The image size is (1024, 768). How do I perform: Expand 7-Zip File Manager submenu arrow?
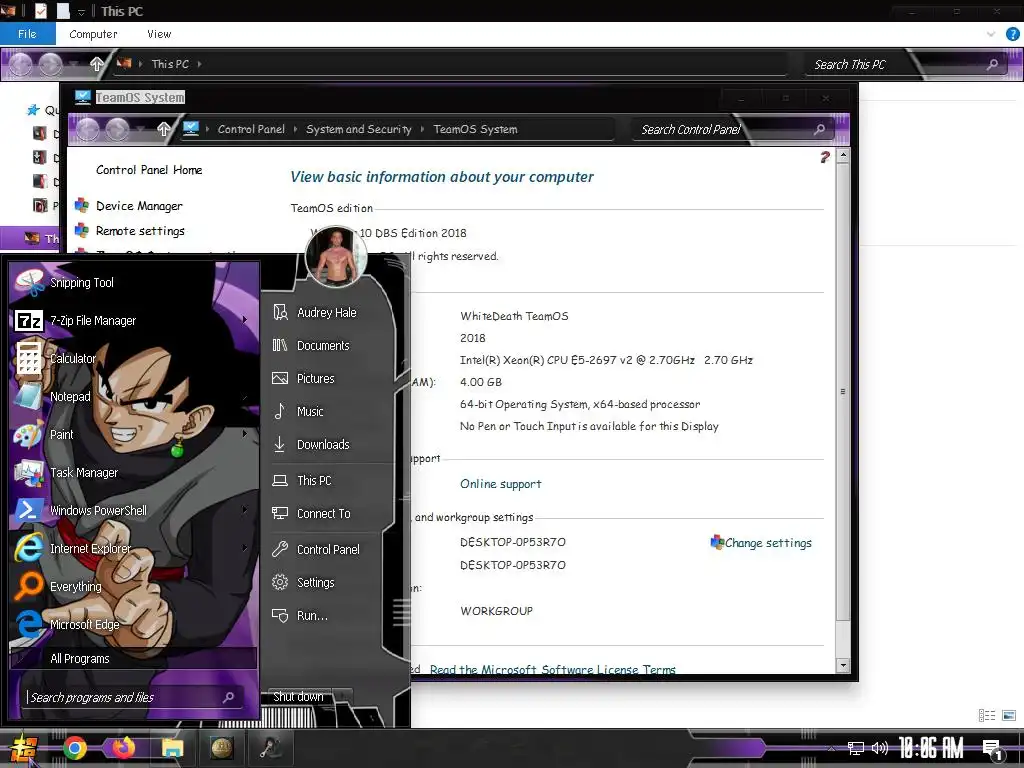tap(245, 319)
